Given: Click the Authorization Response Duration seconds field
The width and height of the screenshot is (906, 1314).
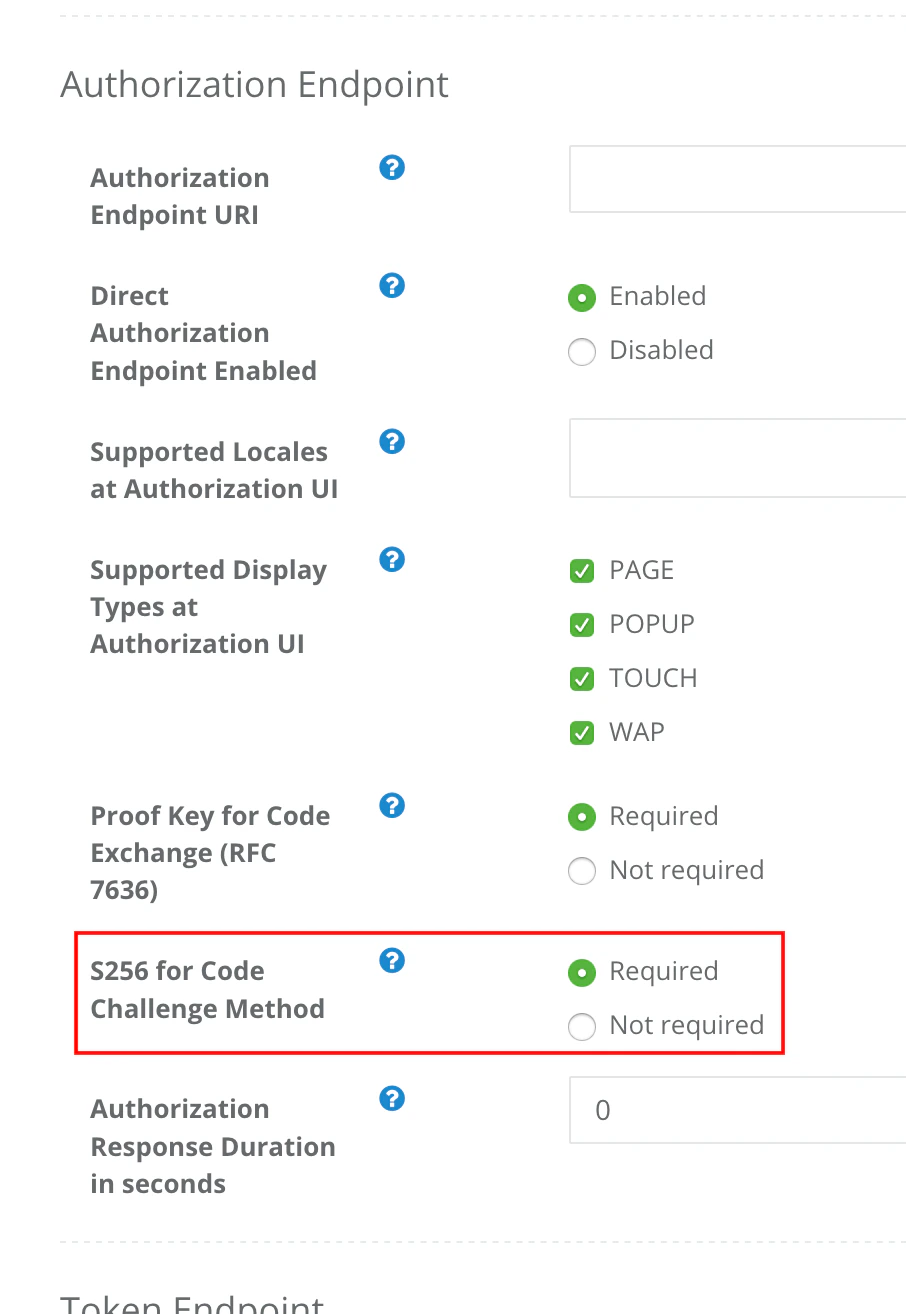Looking at the screenshot, I should [x=738, y=1110].
